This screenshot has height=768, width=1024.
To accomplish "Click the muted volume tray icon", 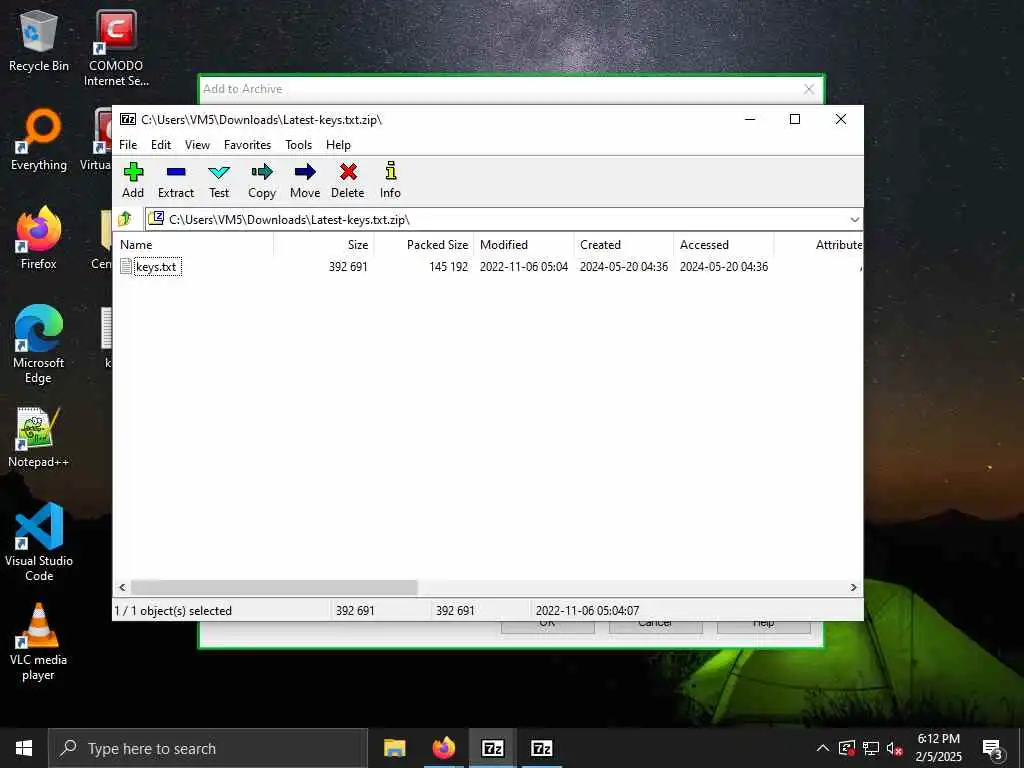I will point(895,748).
